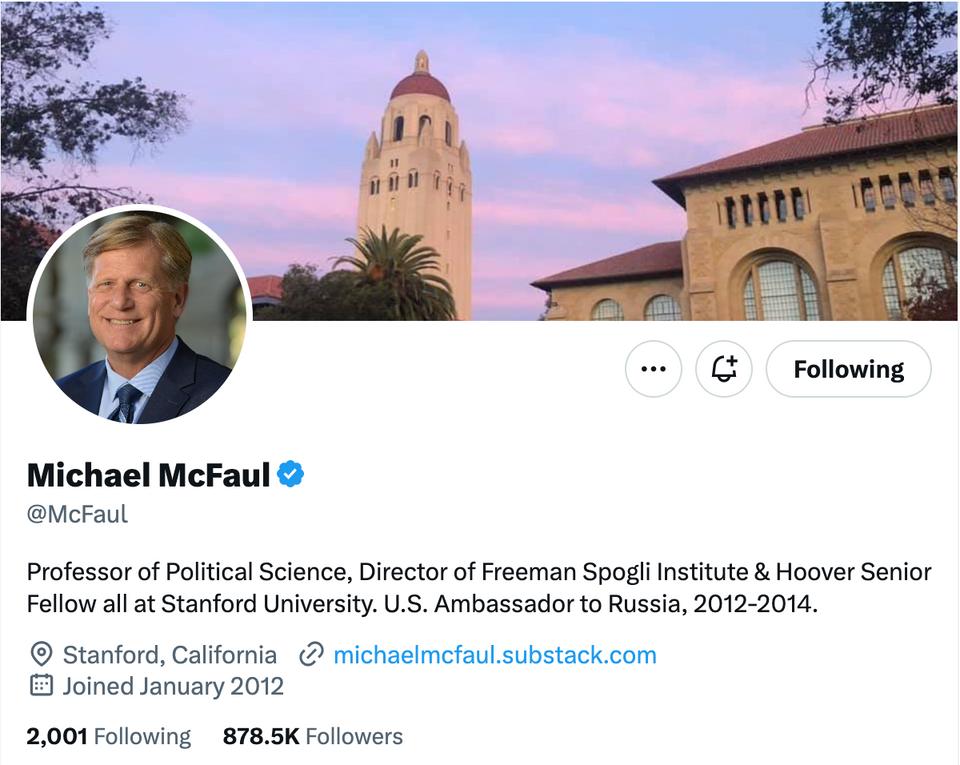Click the Joined January 2012 text
The height and width of the screenshot is (765, 960).
173,686
